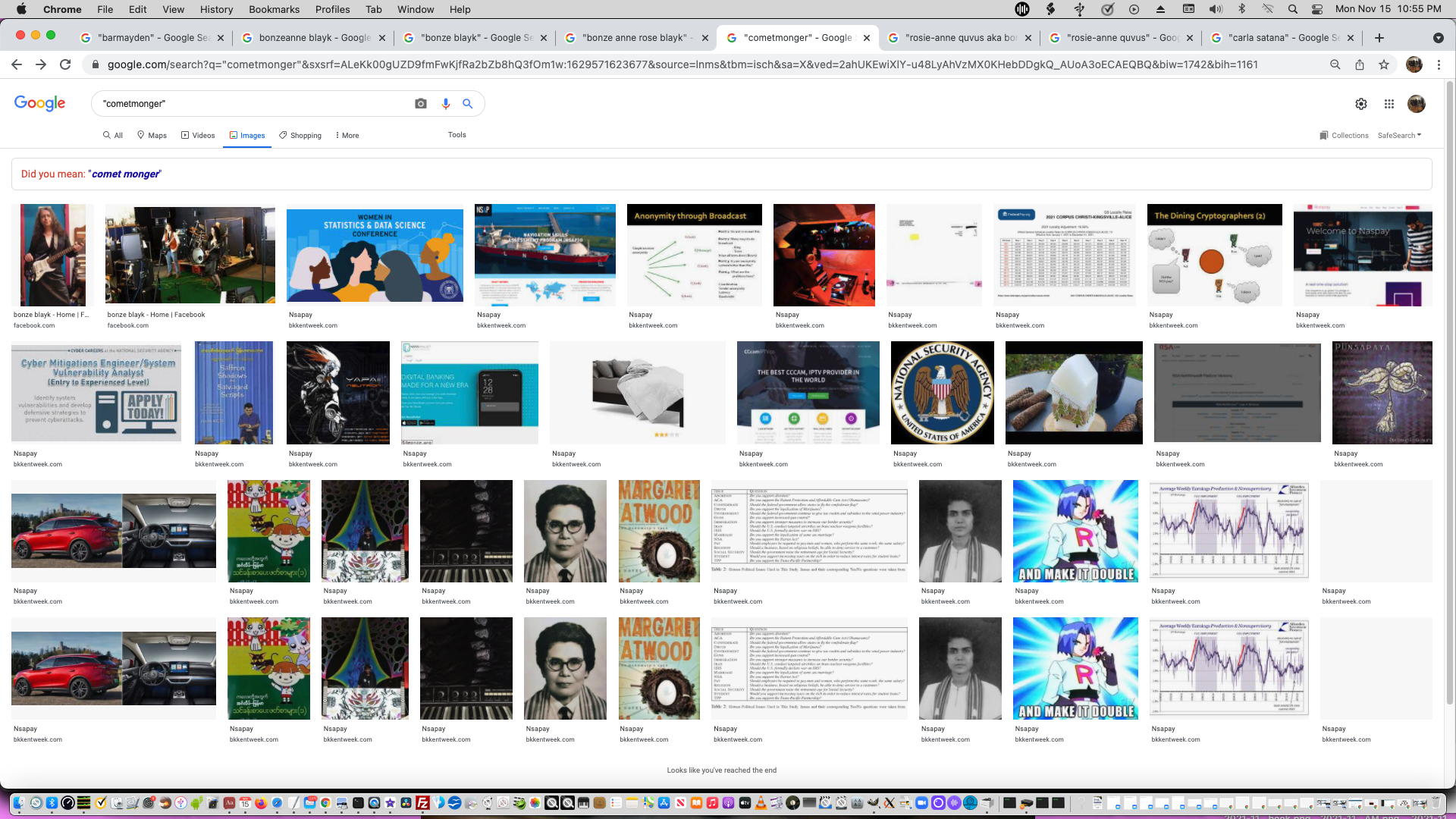Click the Google logo
The width and height of the screenshot is (1456, 819).
pos(39,103)
